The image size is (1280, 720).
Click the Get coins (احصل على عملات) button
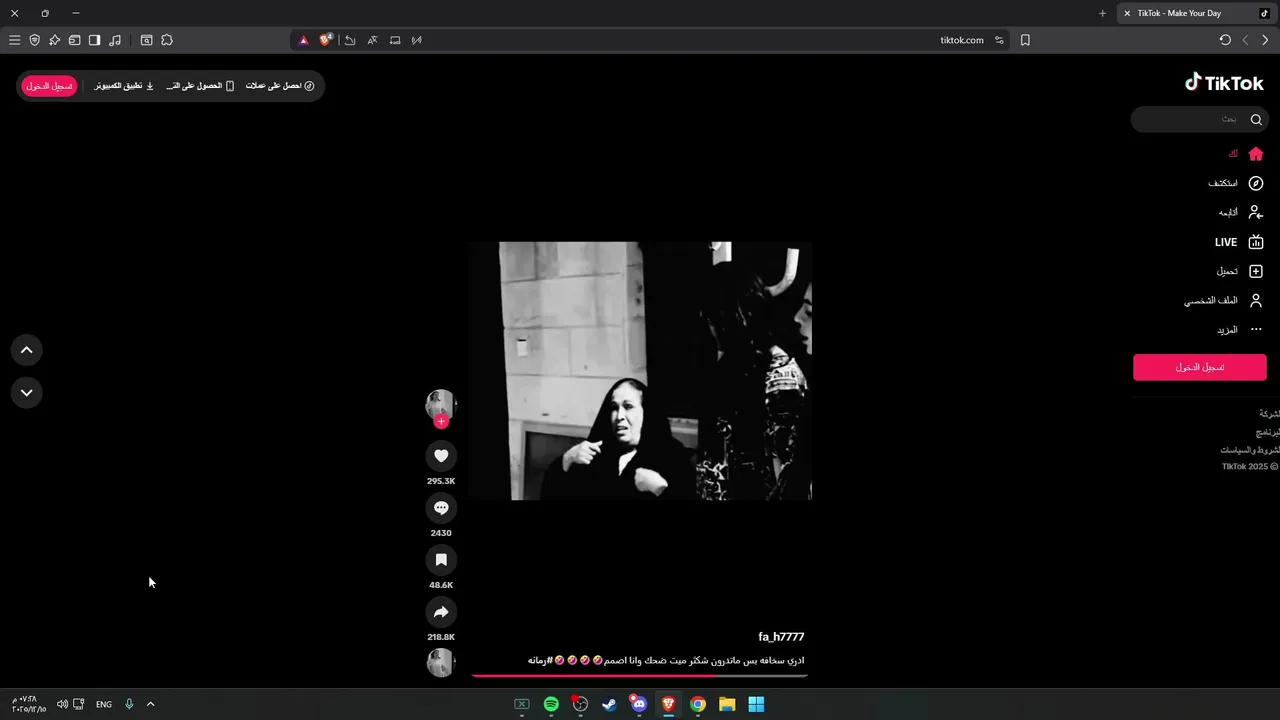281,86
